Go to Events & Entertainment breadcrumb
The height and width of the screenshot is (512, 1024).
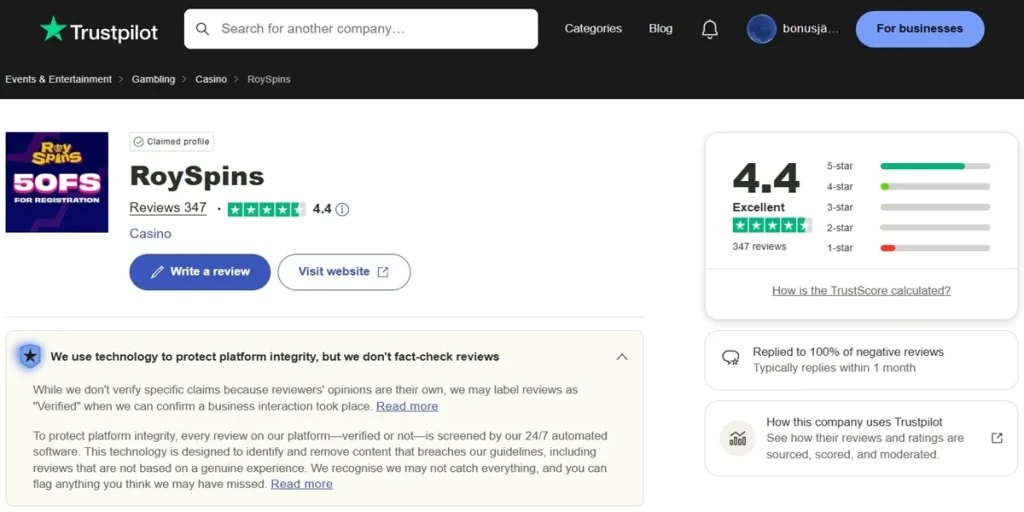[x=59, y=79]
